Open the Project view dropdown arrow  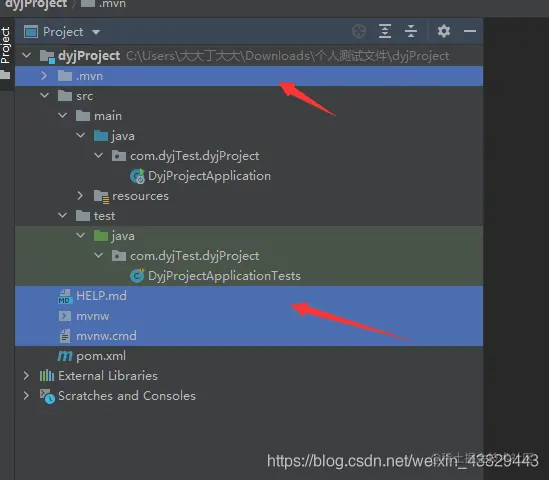click(x=96, y=32)
